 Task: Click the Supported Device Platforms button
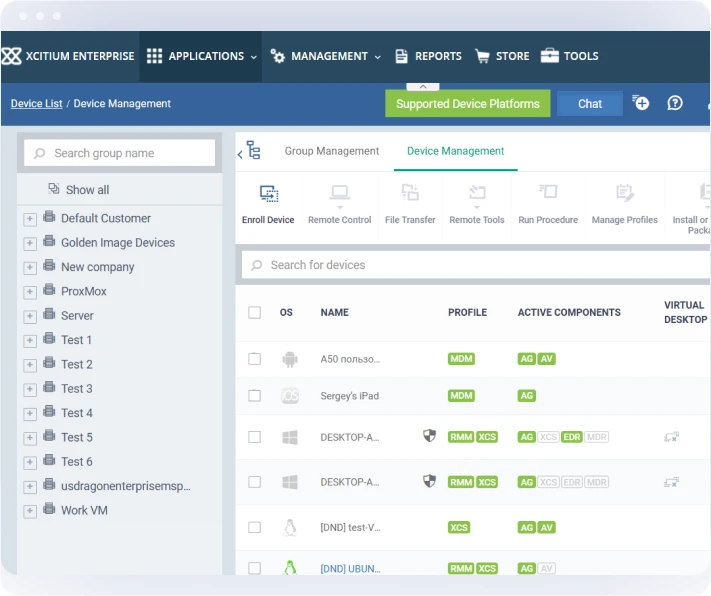coord(468,103)
